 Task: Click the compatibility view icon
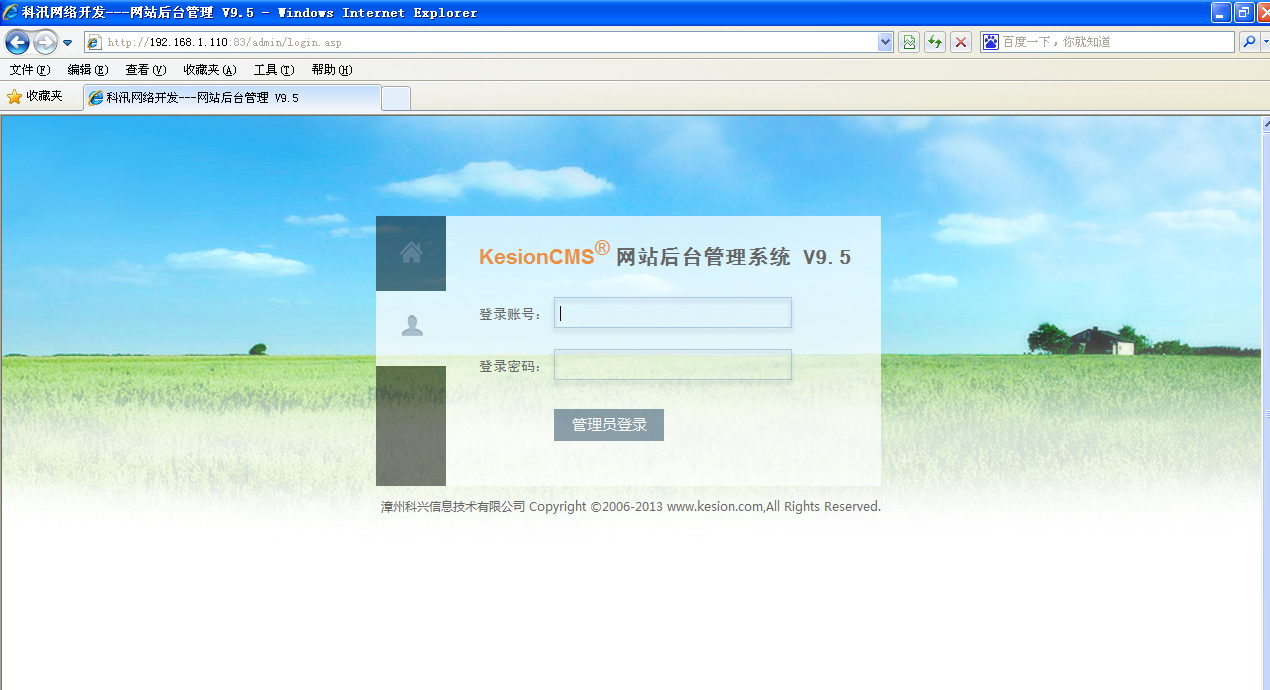click(909, 42)
